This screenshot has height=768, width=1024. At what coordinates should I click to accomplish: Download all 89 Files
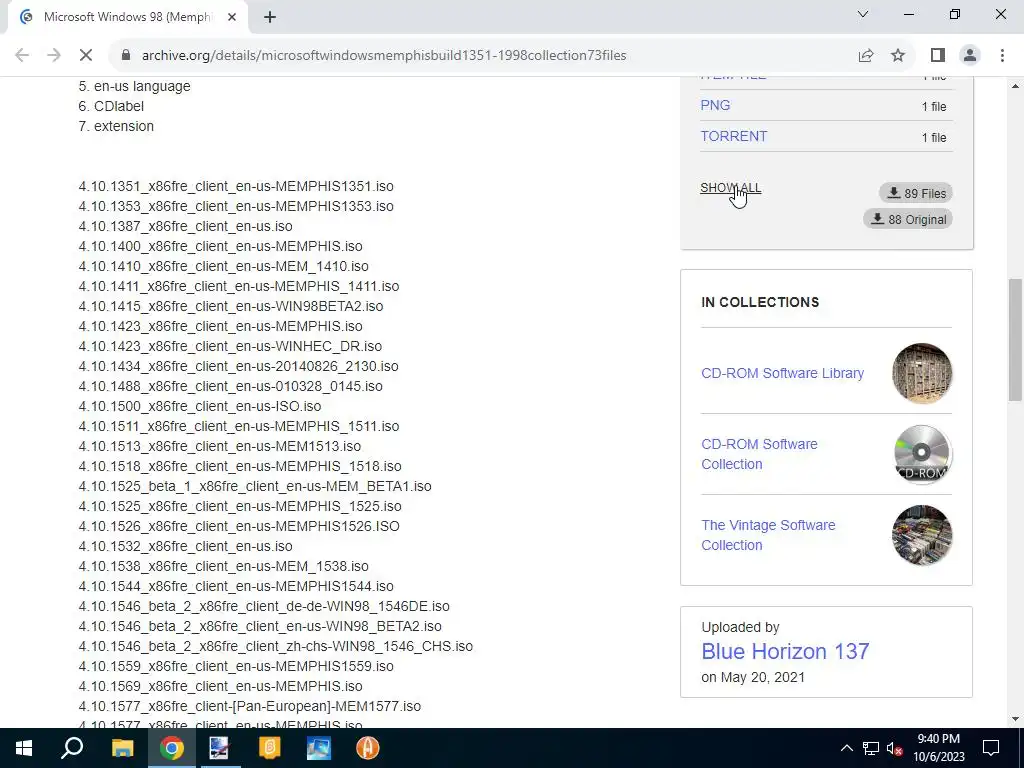pos(916,193)
